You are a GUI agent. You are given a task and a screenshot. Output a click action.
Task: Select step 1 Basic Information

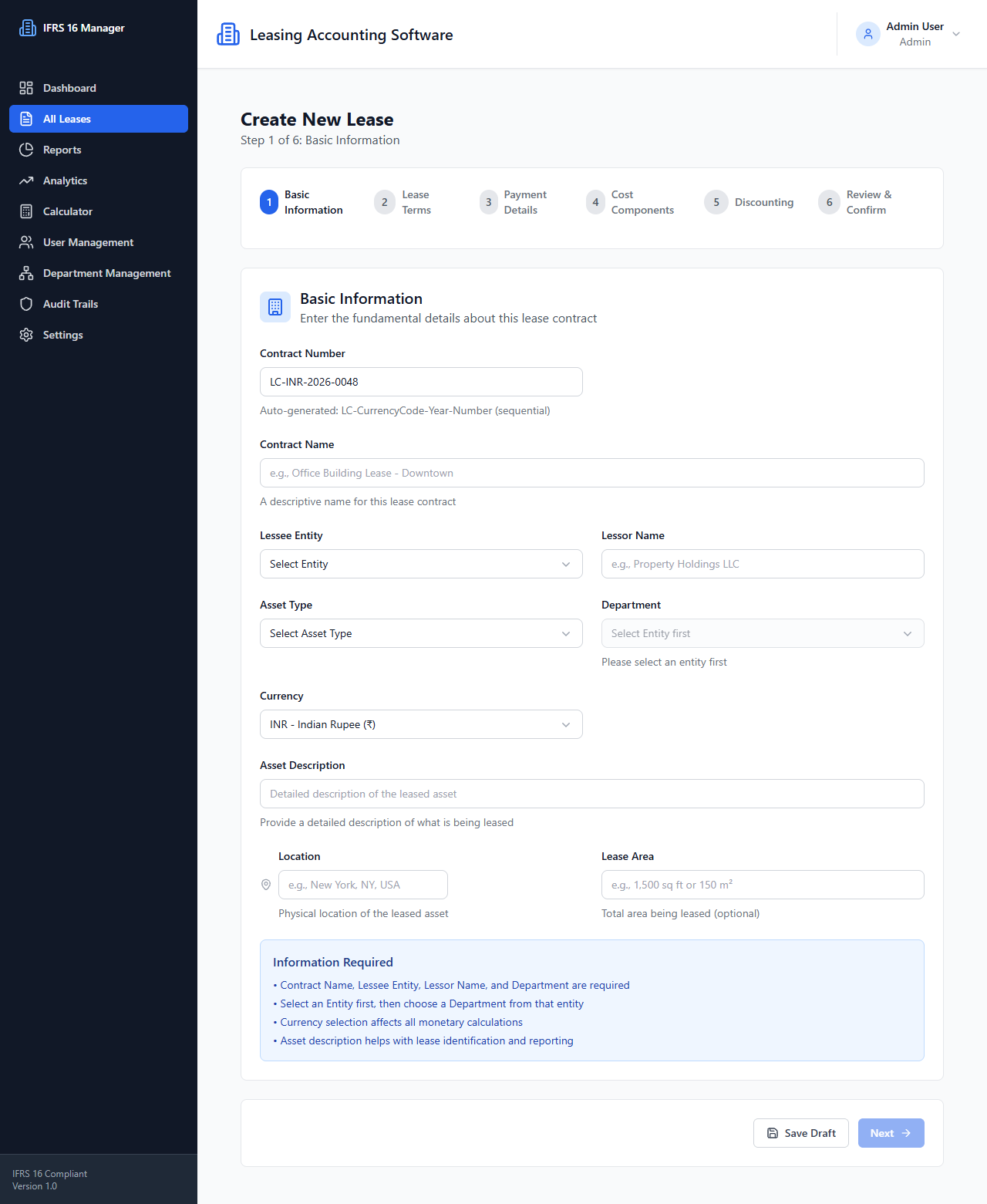point(301,202)
